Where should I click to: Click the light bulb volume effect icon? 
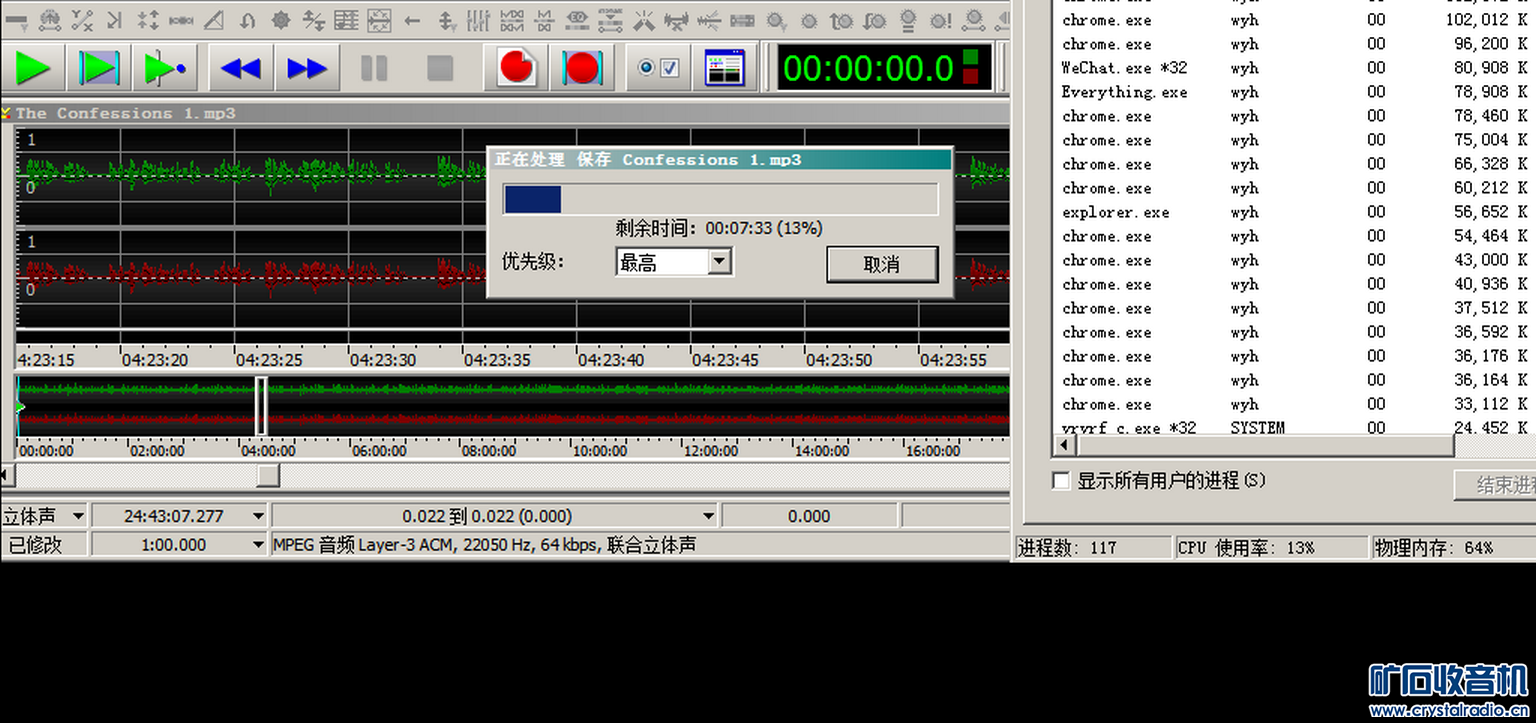(x=908, y=19)
